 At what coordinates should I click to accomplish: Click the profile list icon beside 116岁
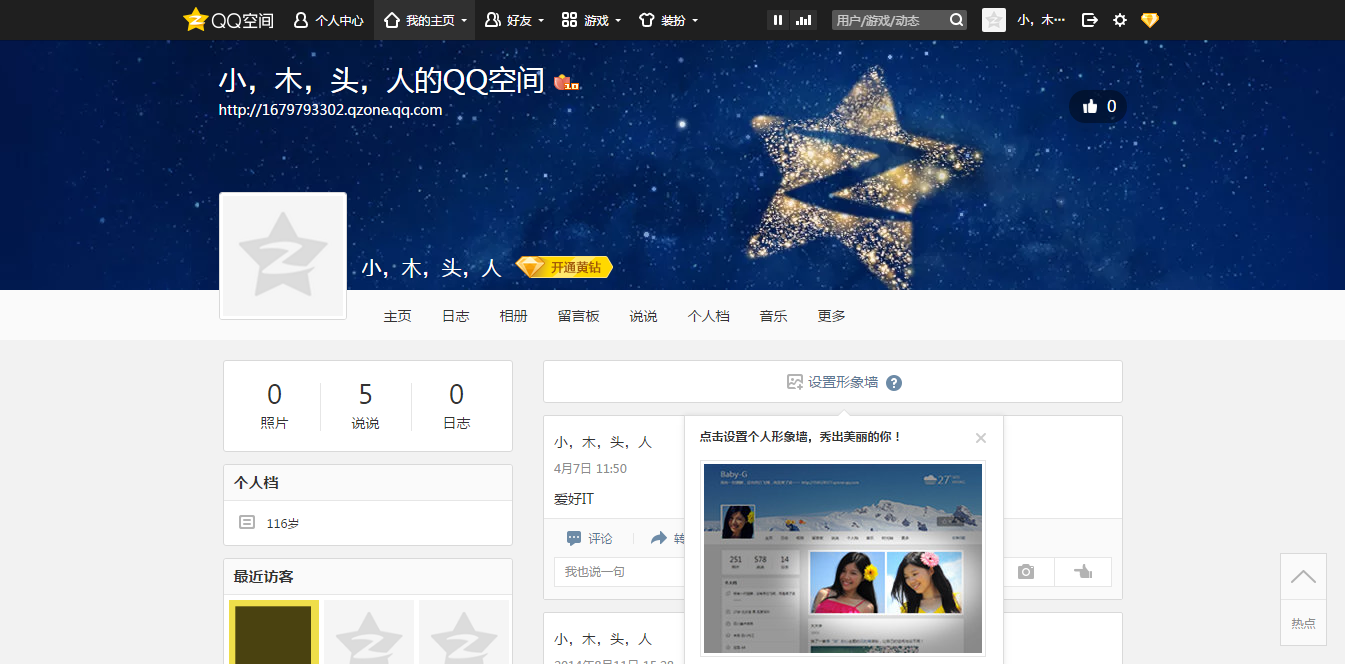[247, 522]
